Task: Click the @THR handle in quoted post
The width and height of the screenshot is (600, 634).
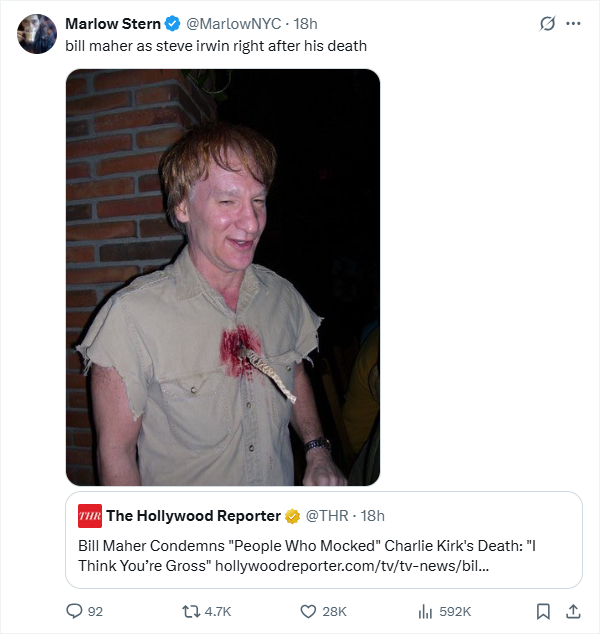Action: tap(327, 516)
